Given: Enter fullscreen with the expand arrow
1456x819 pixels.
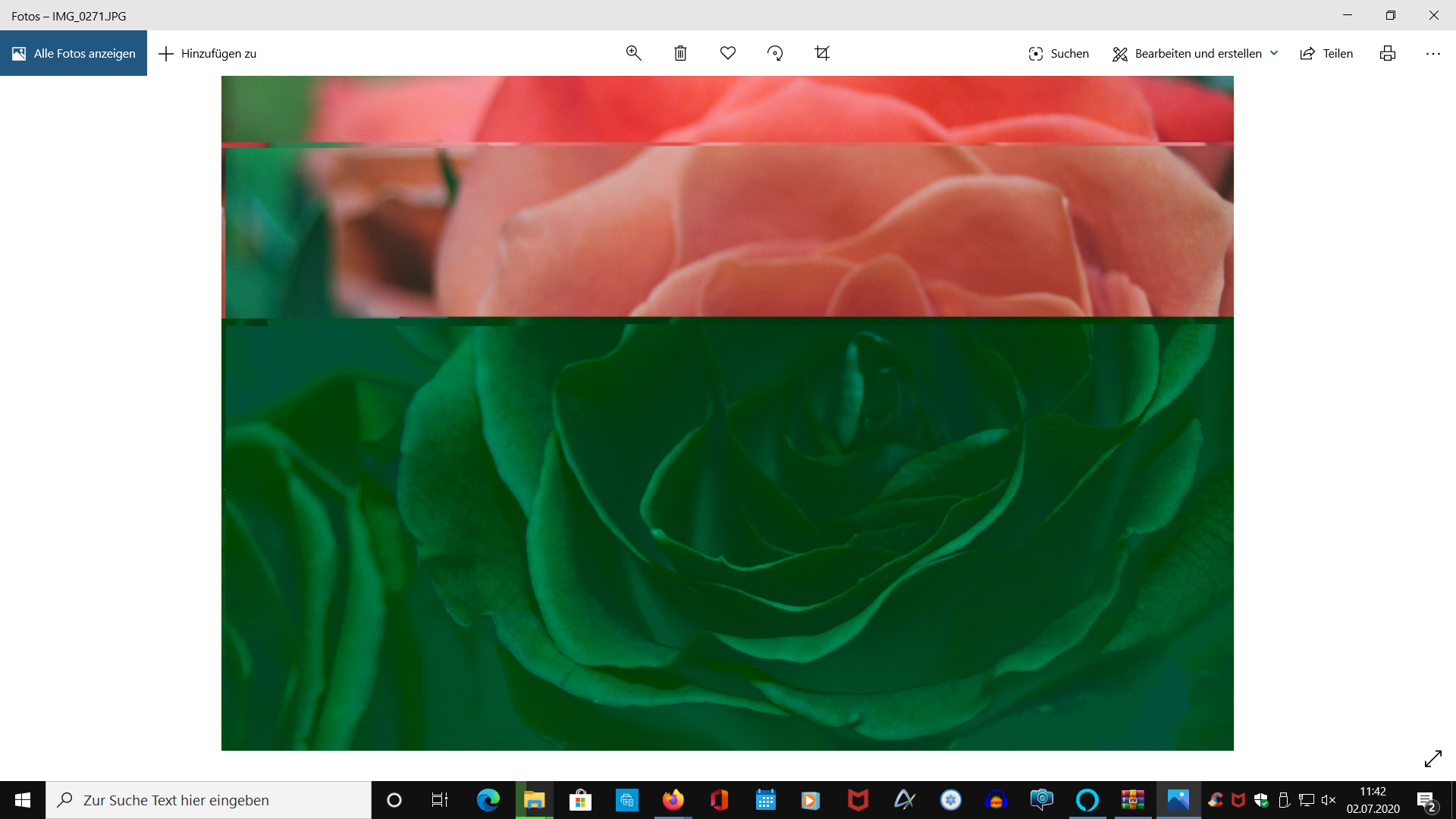Looking at the screenshot, I should pos(1432,758).
